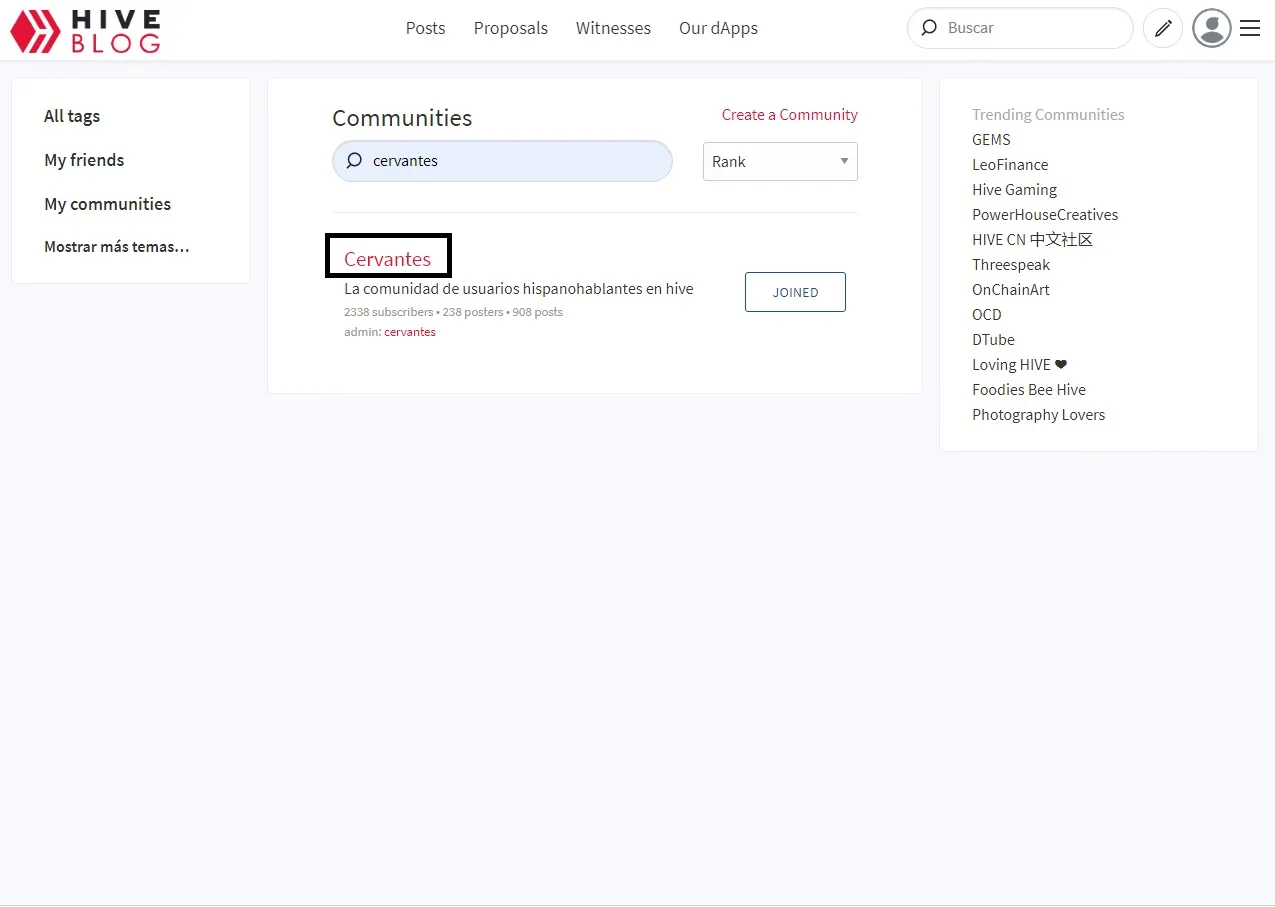Open the Proposals page
The height and width of the screenshot is (907, 1275).
(x=511, y=28)
